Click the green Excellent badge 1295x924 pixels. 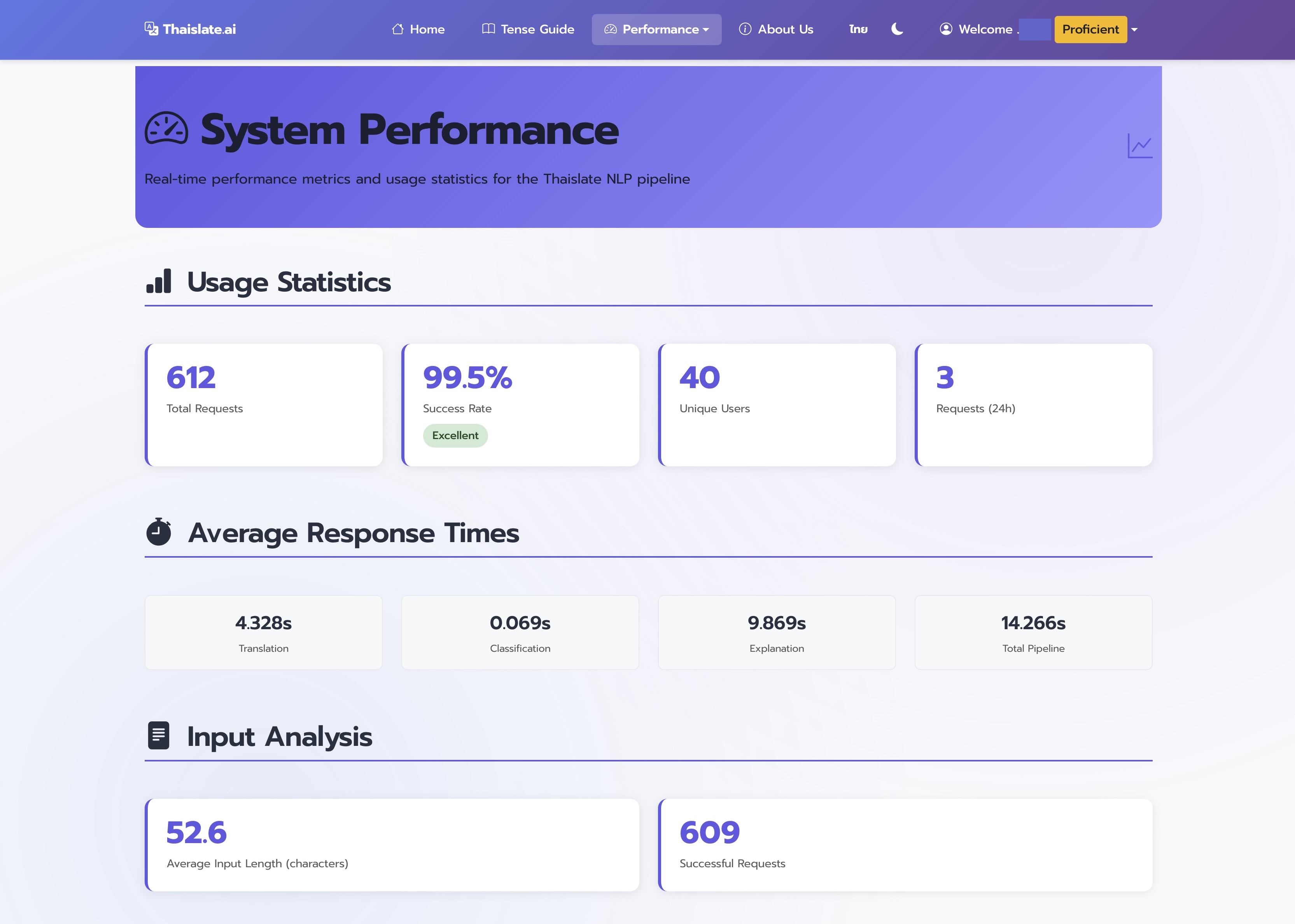(x=455, y=435)
